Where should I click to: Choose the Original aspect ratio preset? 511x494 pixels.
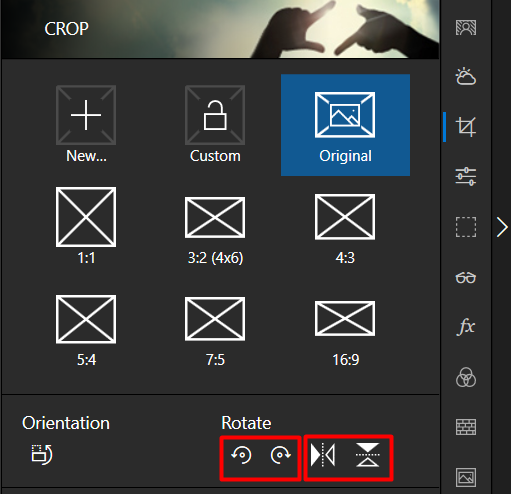pos(345,125)
